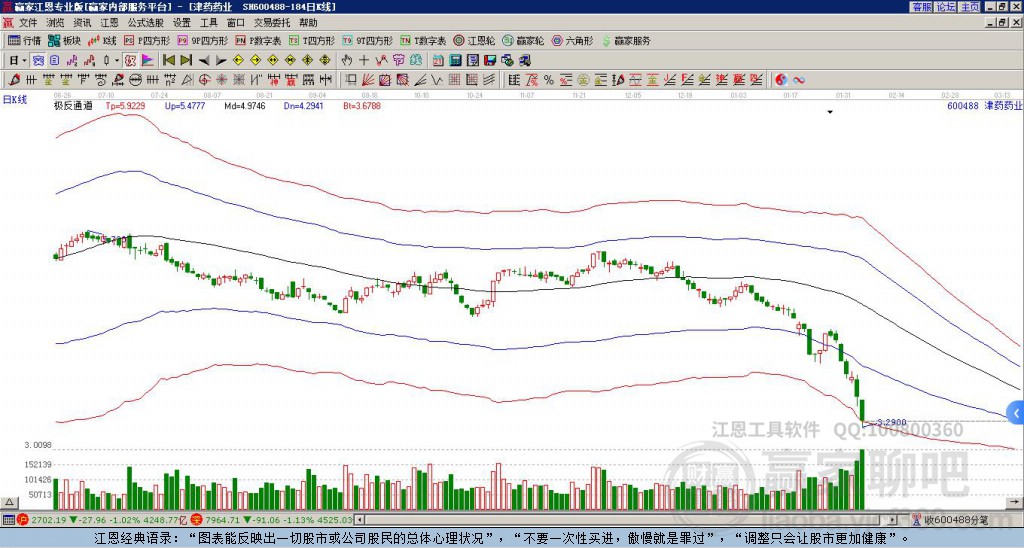Open the 帮助 menu
Viewport: 1024px width, 548px height.
point(308,23)
